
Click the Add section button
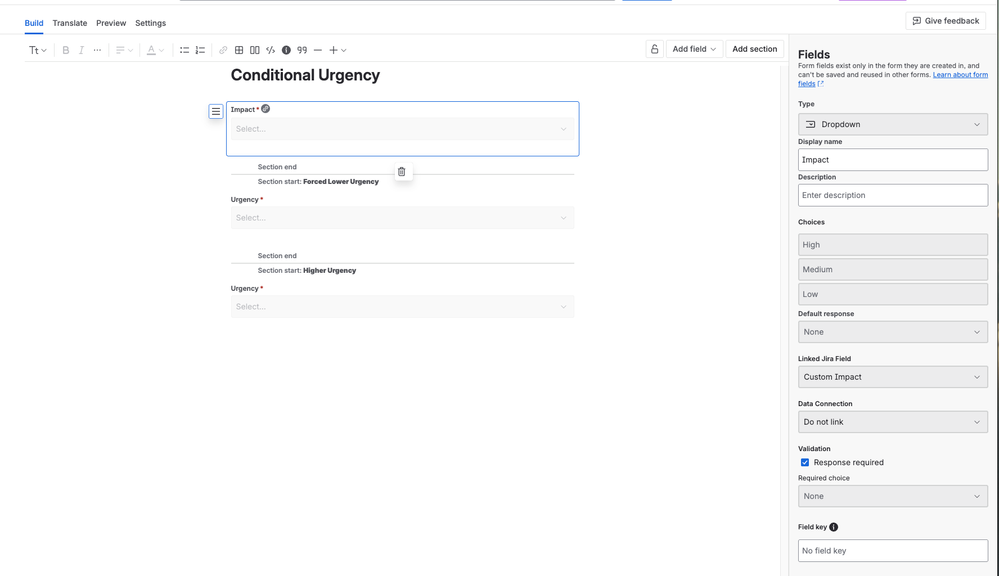tap(754, 49)
